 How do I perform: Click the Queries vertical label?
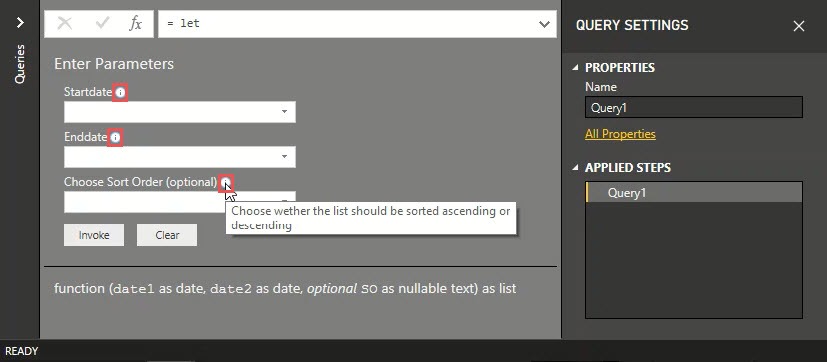coord(20,64)
